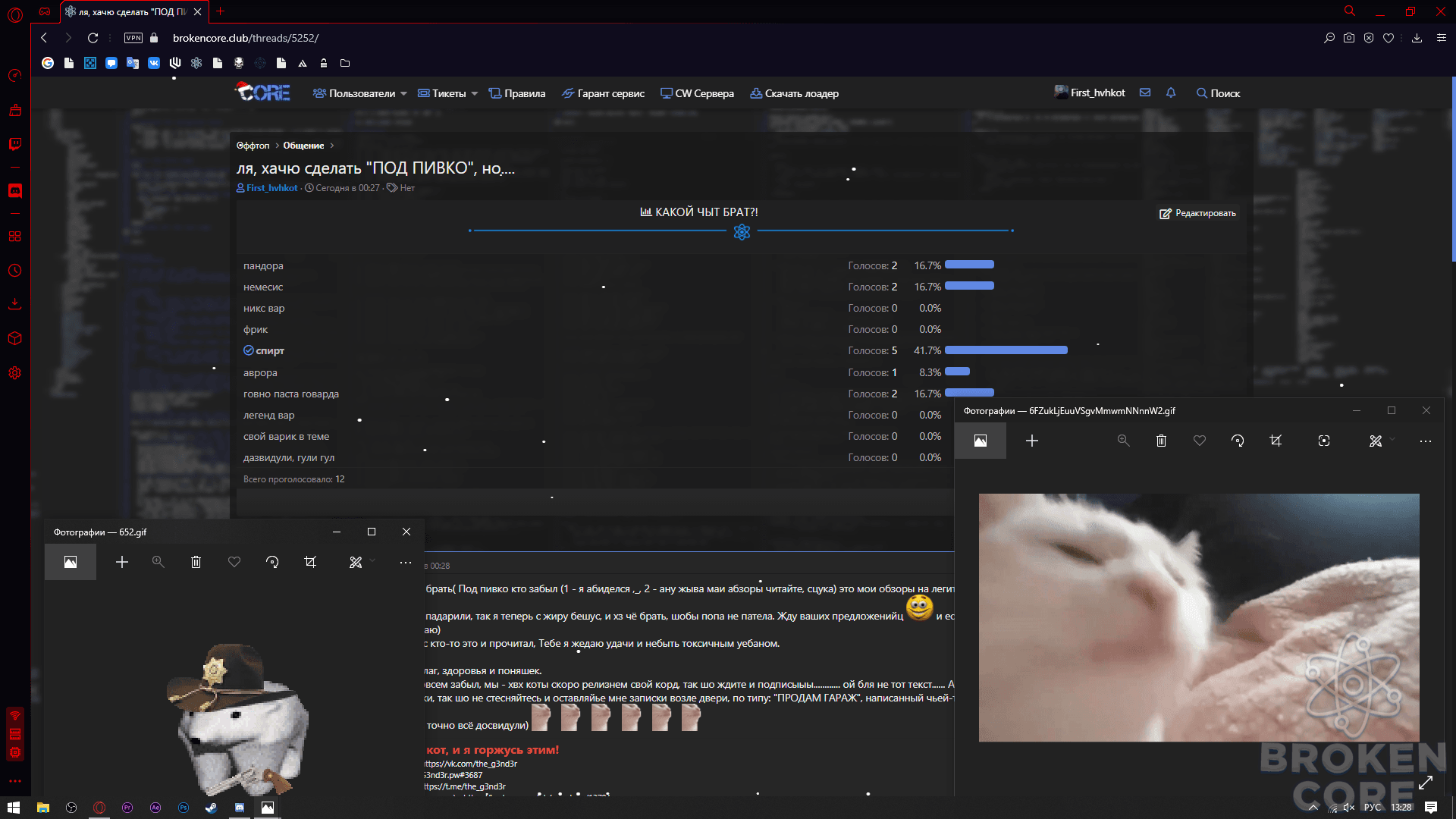Open Steam from the Windows taskbar
Screen dimensions: 1456x819
click(x=212, y=808)
